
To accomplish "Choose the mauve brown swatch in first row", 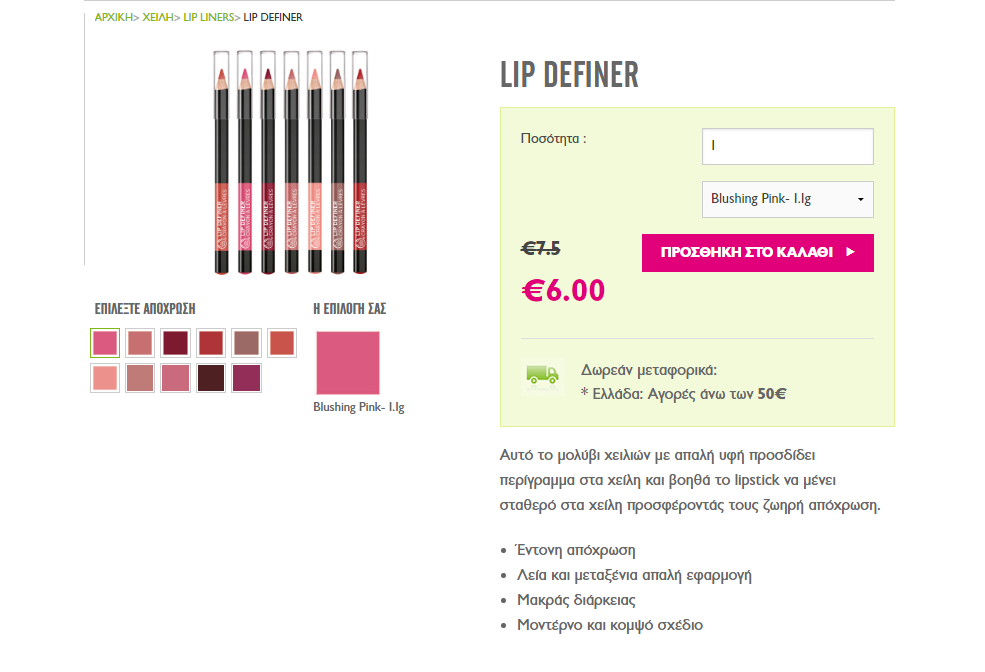I will [x=247, y=343].
